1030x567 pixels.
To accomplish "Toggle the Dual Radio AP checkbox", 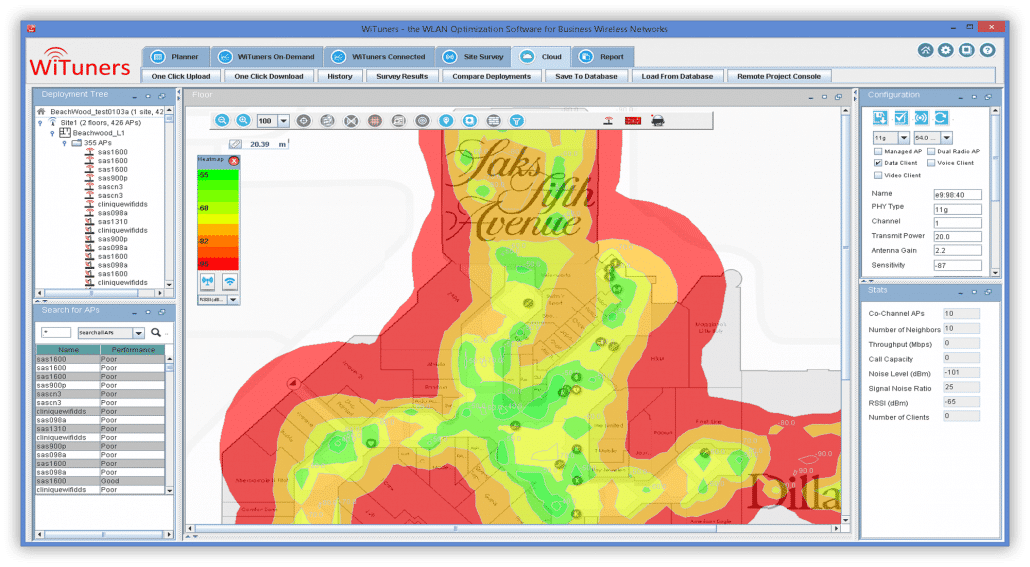I will pos(931,151).
